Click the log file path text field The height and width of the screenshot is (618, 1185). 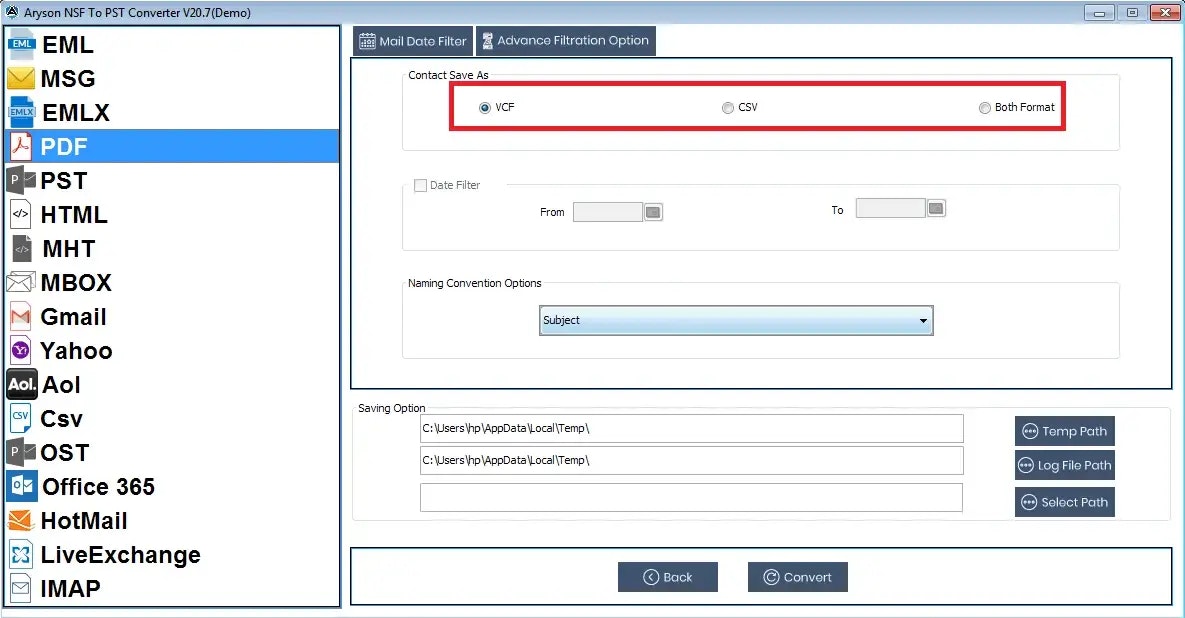coord(692,460)
